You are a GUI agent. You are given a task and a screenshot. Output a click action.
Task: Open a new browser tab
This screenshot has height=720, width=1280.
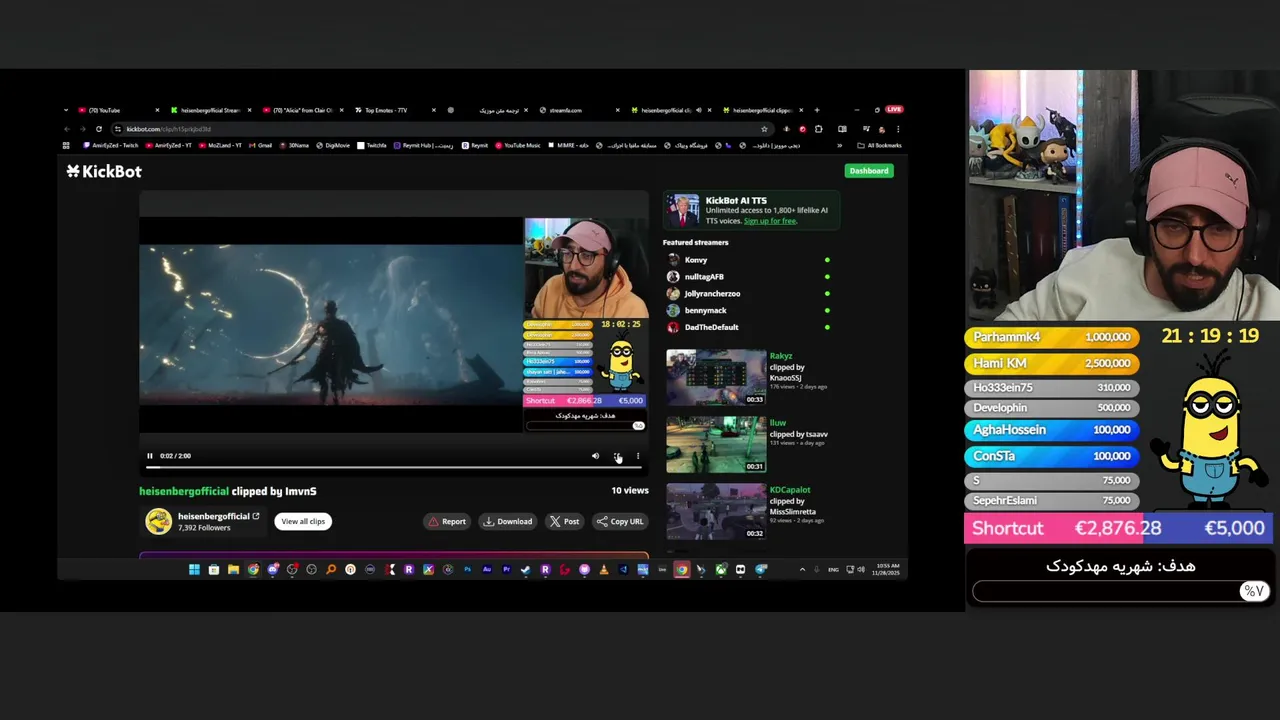click(817, 110)
